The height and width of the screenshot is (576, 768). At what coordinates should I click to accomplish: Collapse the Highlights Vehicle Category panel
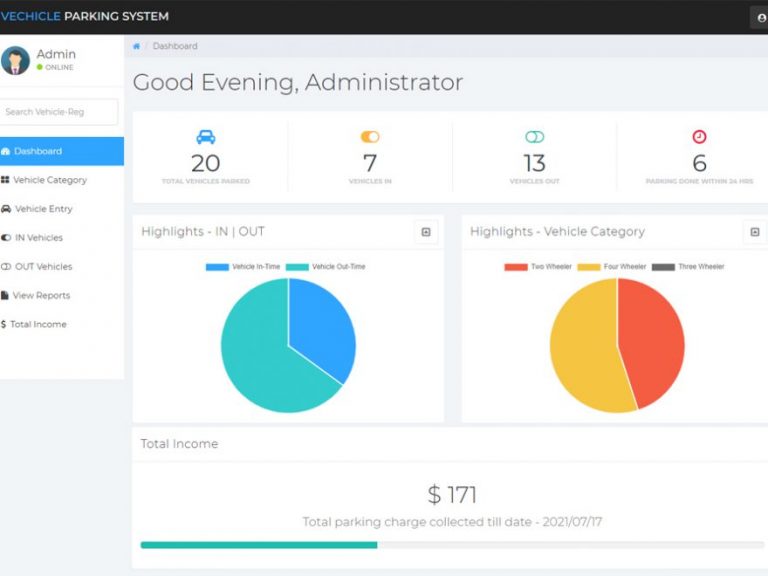(x=755, y=232)
